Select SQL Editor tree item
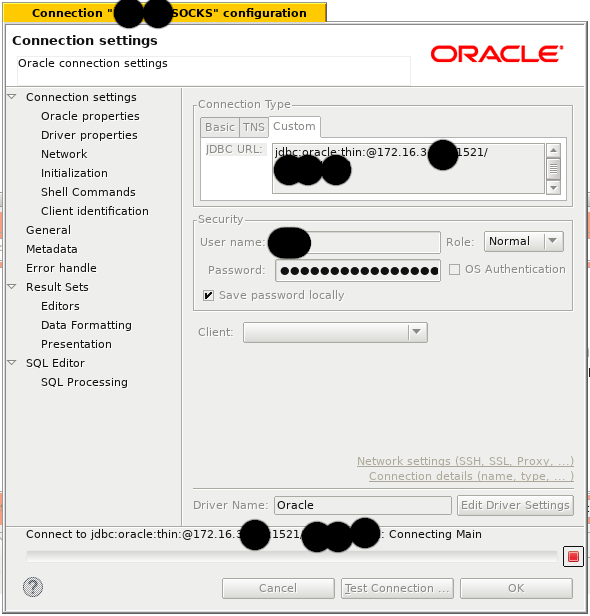The image size is (590, 616). [55, 363]
